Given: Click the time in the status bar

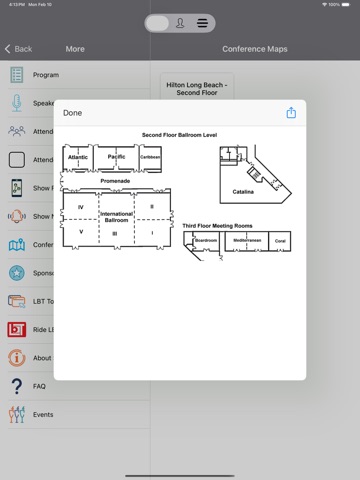Looking at the screenshot, I should (x=17, y=5).
